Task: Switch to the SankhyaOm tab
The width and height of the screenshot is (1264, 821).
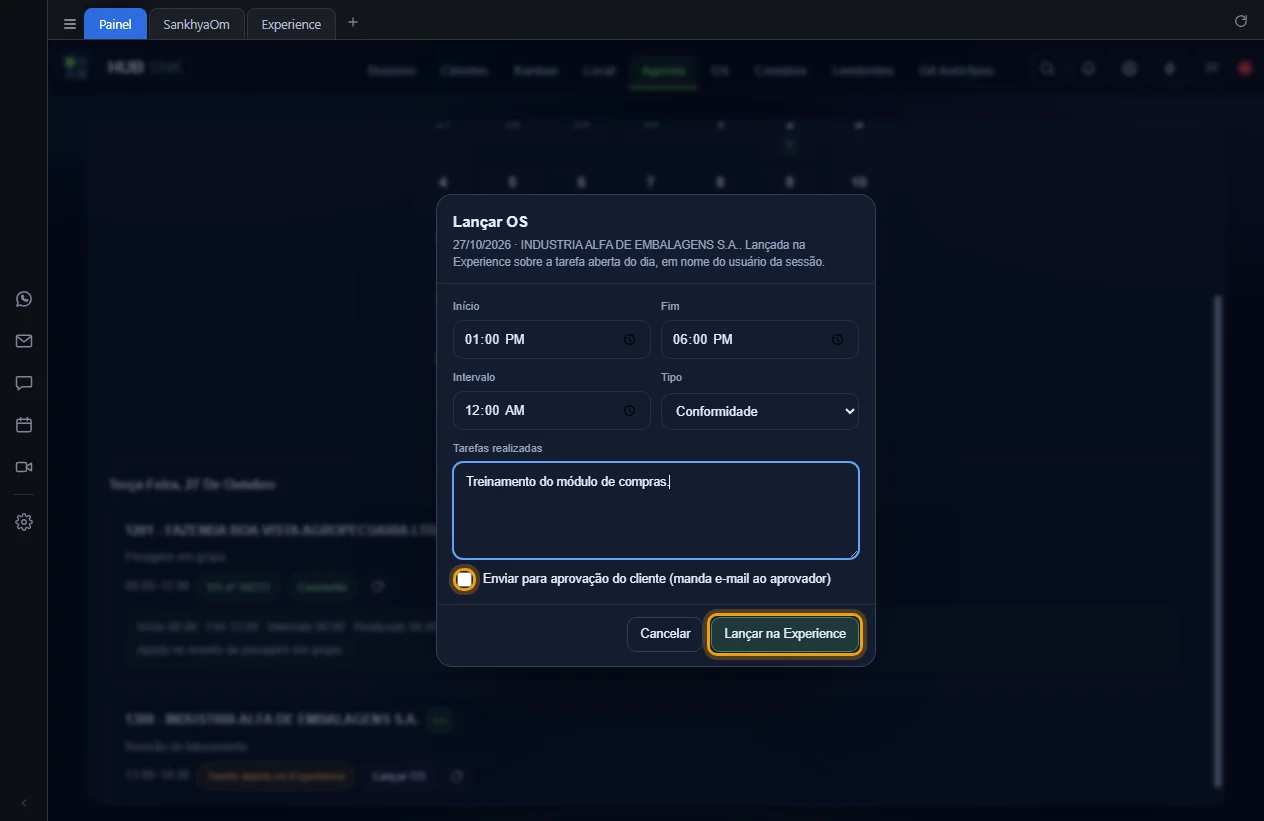Action: click(x=196, y=24)
